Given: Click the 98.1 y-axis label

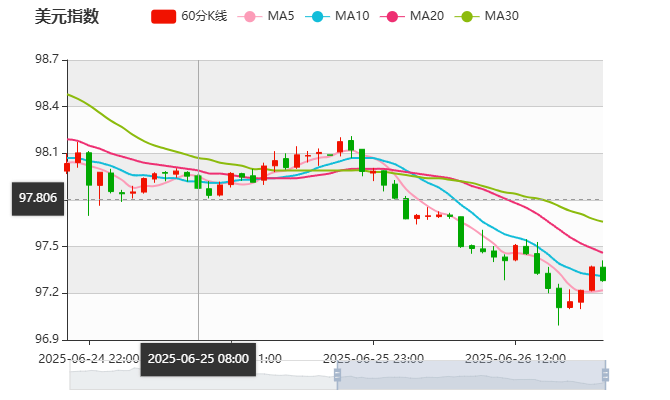Looking at the screenshot, I should tap(47, 153).
